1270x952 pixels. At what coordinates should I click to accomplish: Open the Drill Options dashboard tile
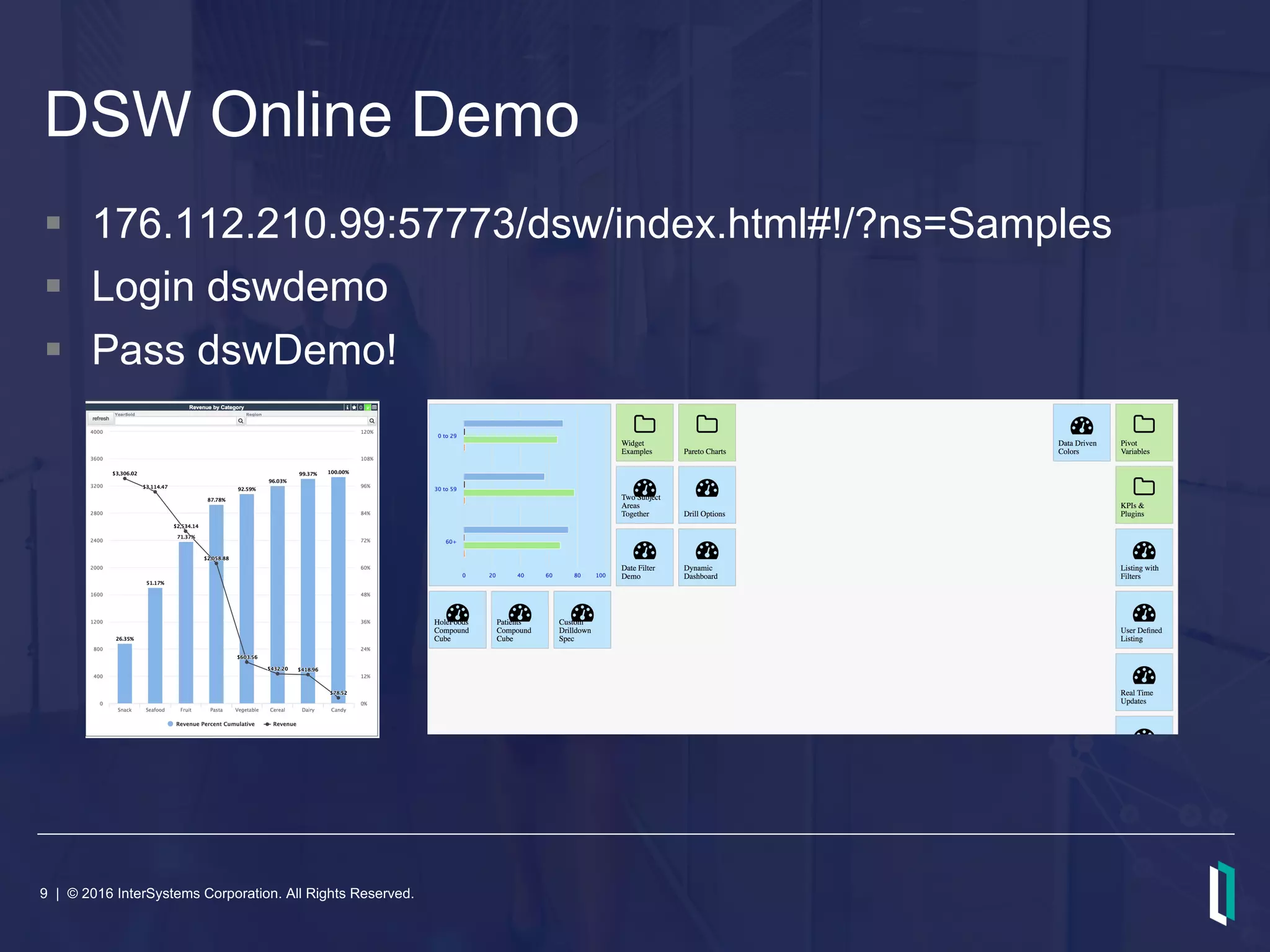click(x=707, y=495)
